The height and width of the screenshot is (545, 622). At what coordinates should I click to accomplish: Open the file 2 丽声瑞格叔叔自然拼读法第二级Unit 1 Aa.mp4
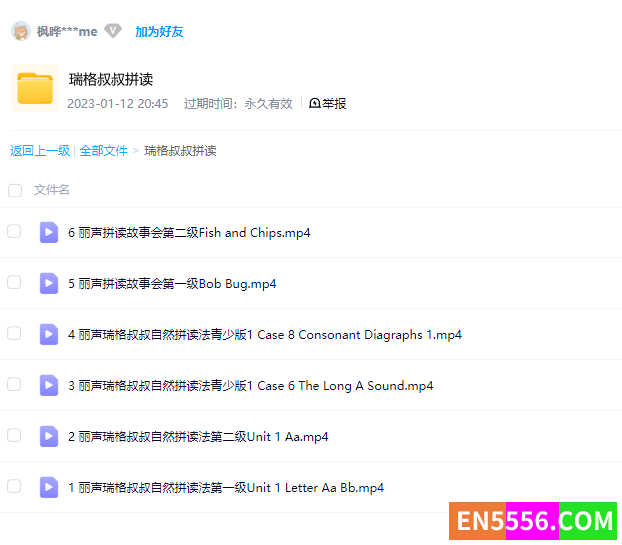[x=198, y=437]
